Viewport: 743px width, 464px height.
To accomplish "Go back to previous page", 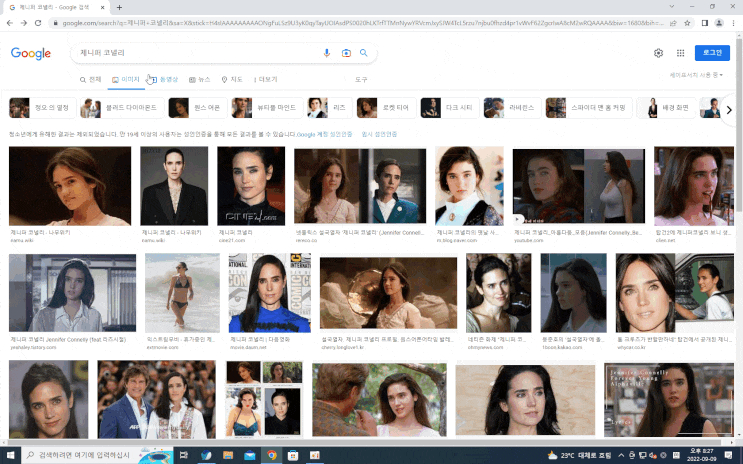I will [x=9, y=23].
